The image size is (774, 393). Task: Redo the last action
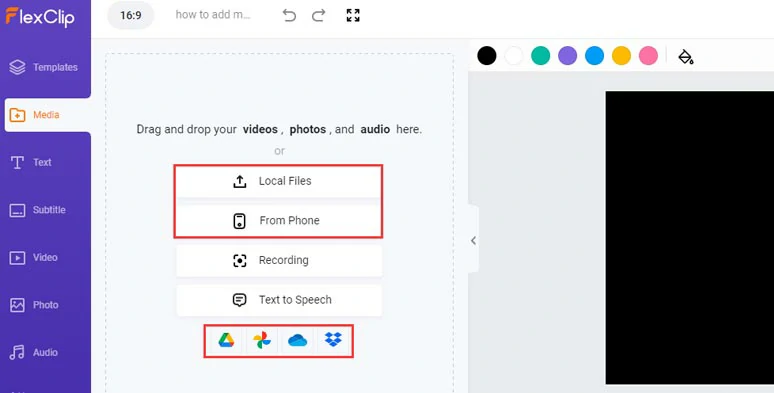click(318, 15)
